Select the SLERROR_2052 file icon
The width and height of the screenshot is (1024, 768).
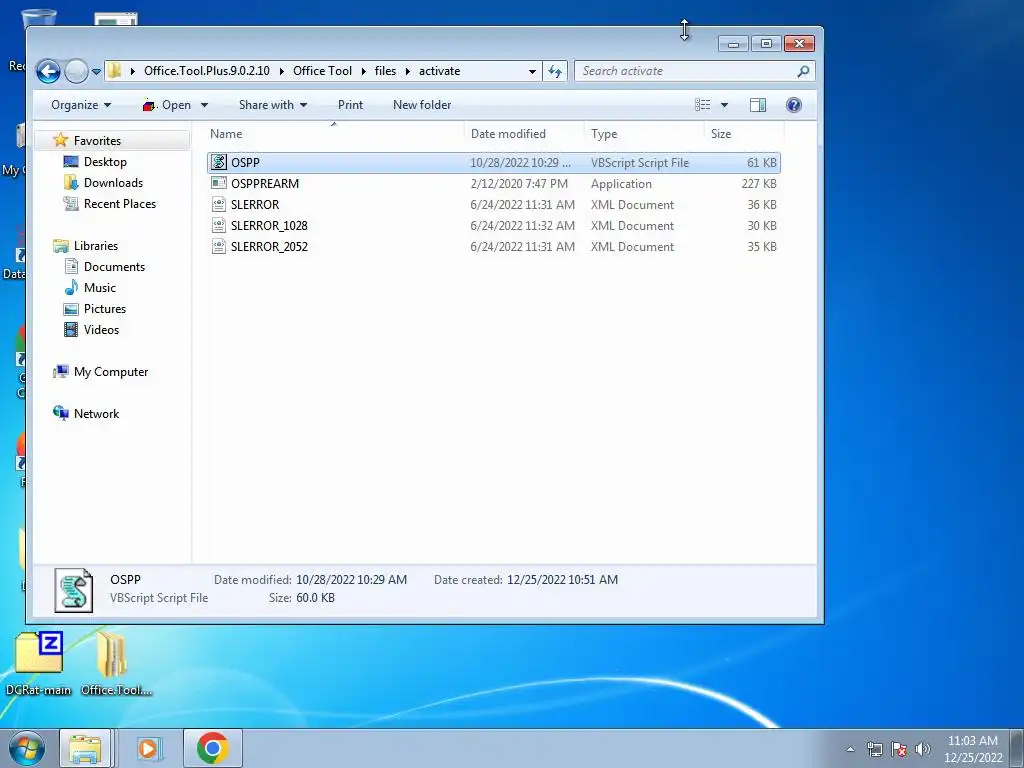coord(219,246)
